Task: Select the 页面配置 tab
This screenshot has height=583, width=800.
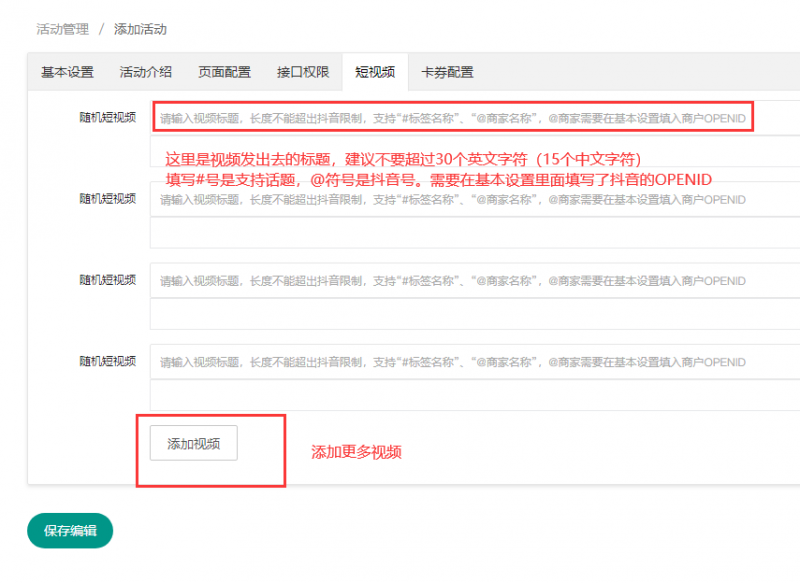Action: click(224, 72)
